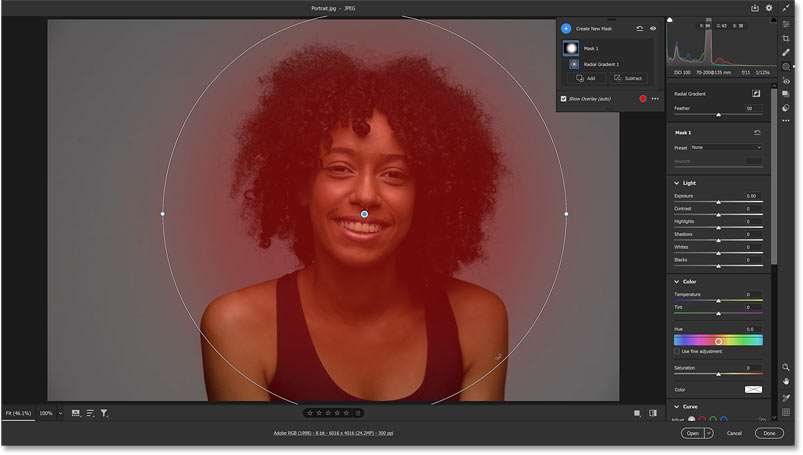Click the blue center pin of radial gradient

click(x=364, y=214)
